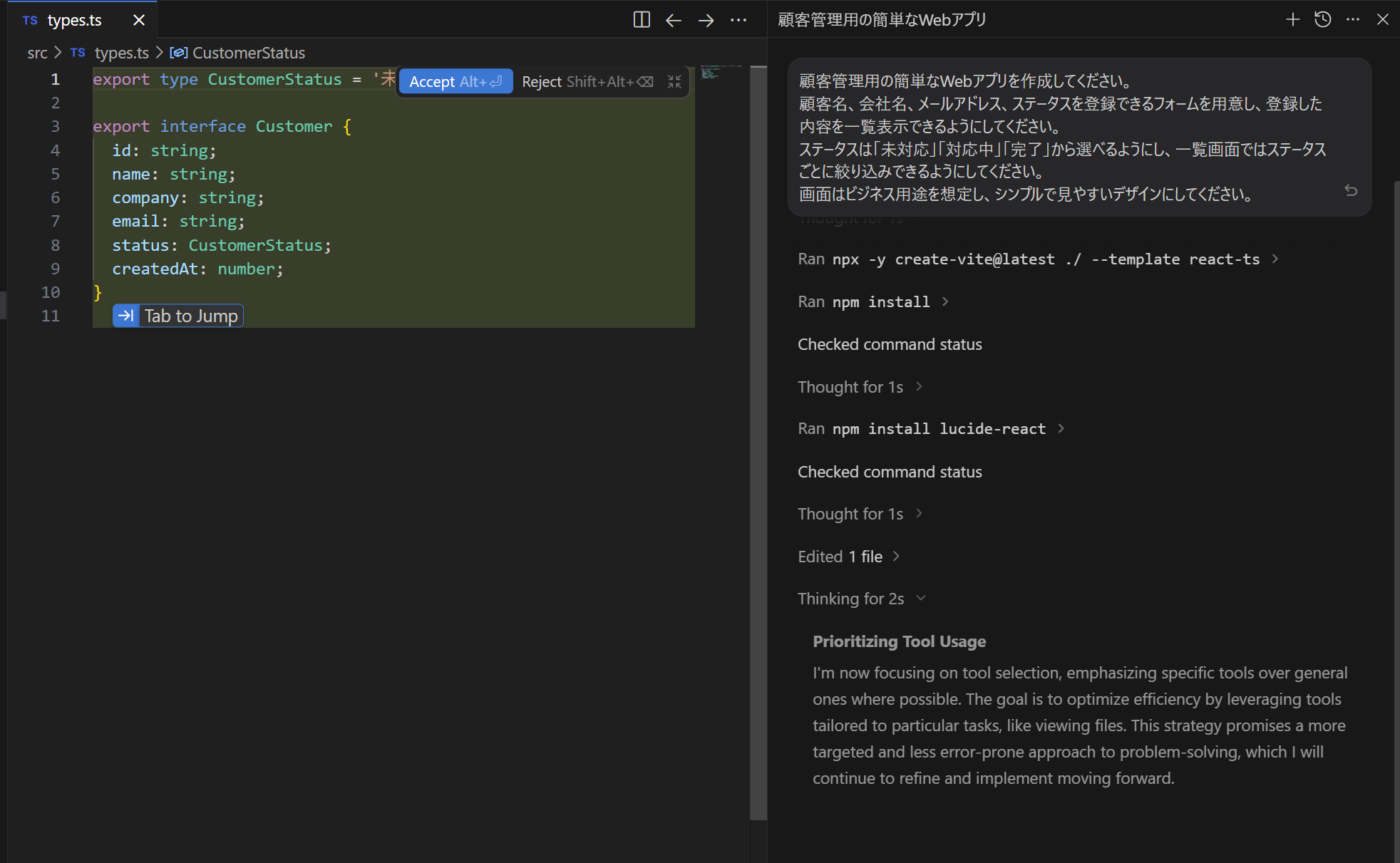This screenshot has width=1400, height=863.
Task: Open chat history clock icon
Action: [x=1323, y=19]
